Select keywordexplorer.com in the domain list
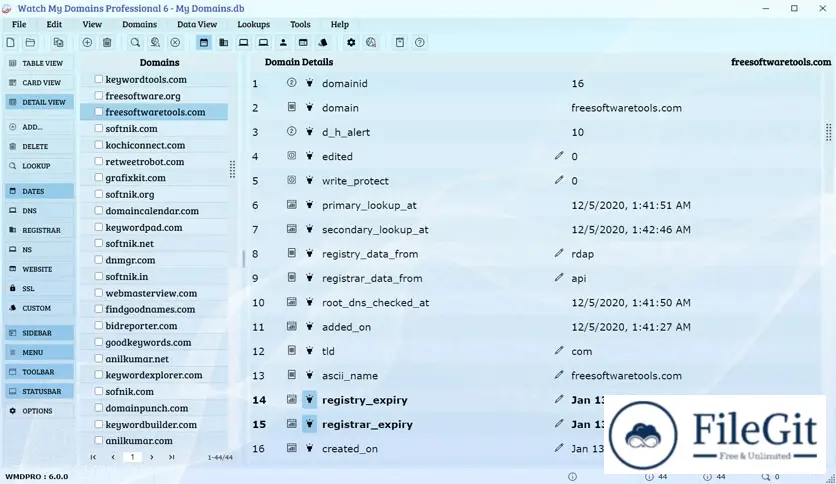 click(155, 375)
